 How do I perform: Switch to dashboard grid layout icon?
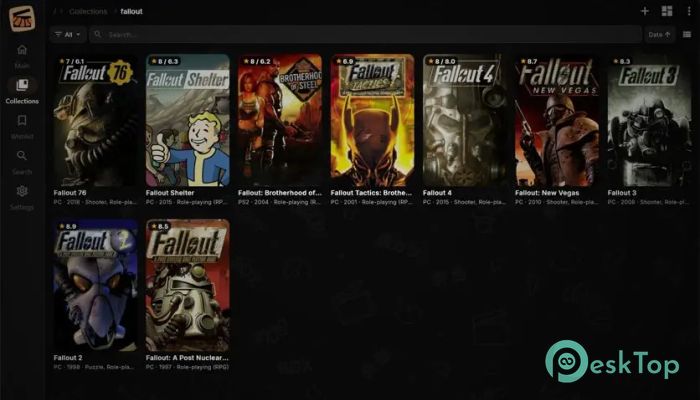[667, 11]
